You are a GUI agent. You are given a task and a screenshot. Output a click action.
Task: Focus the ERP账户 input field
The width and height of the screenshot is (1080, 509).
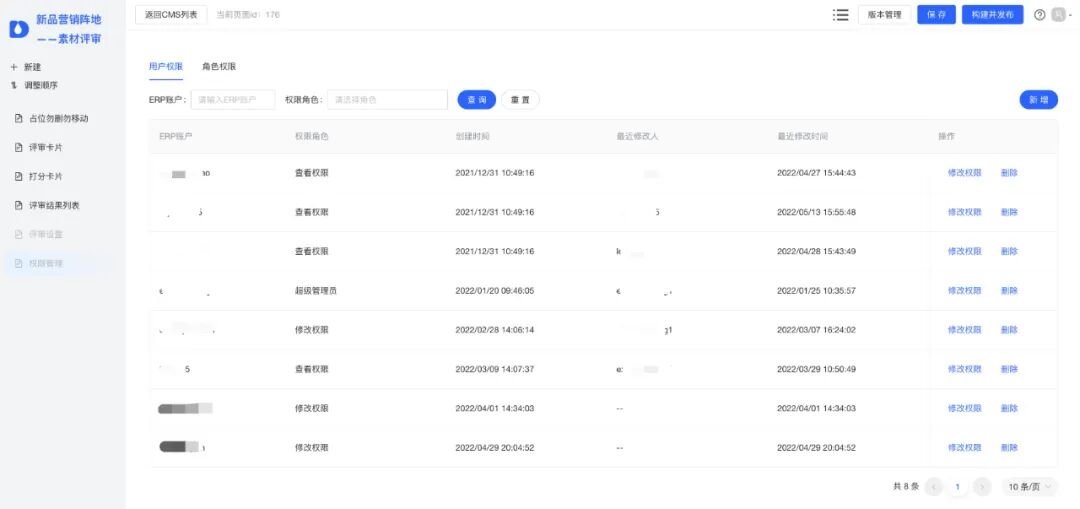click(233, 100)
